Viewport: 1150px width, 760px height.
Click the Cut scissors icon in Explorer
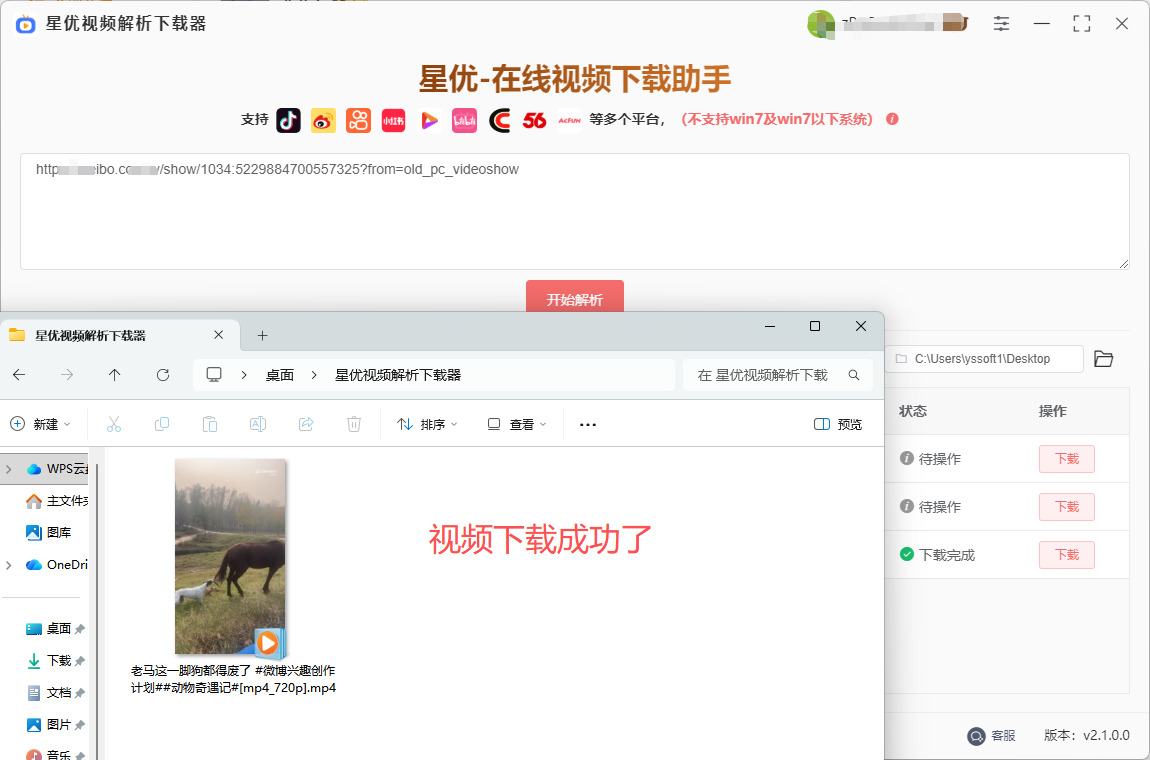tap(114, 424)
